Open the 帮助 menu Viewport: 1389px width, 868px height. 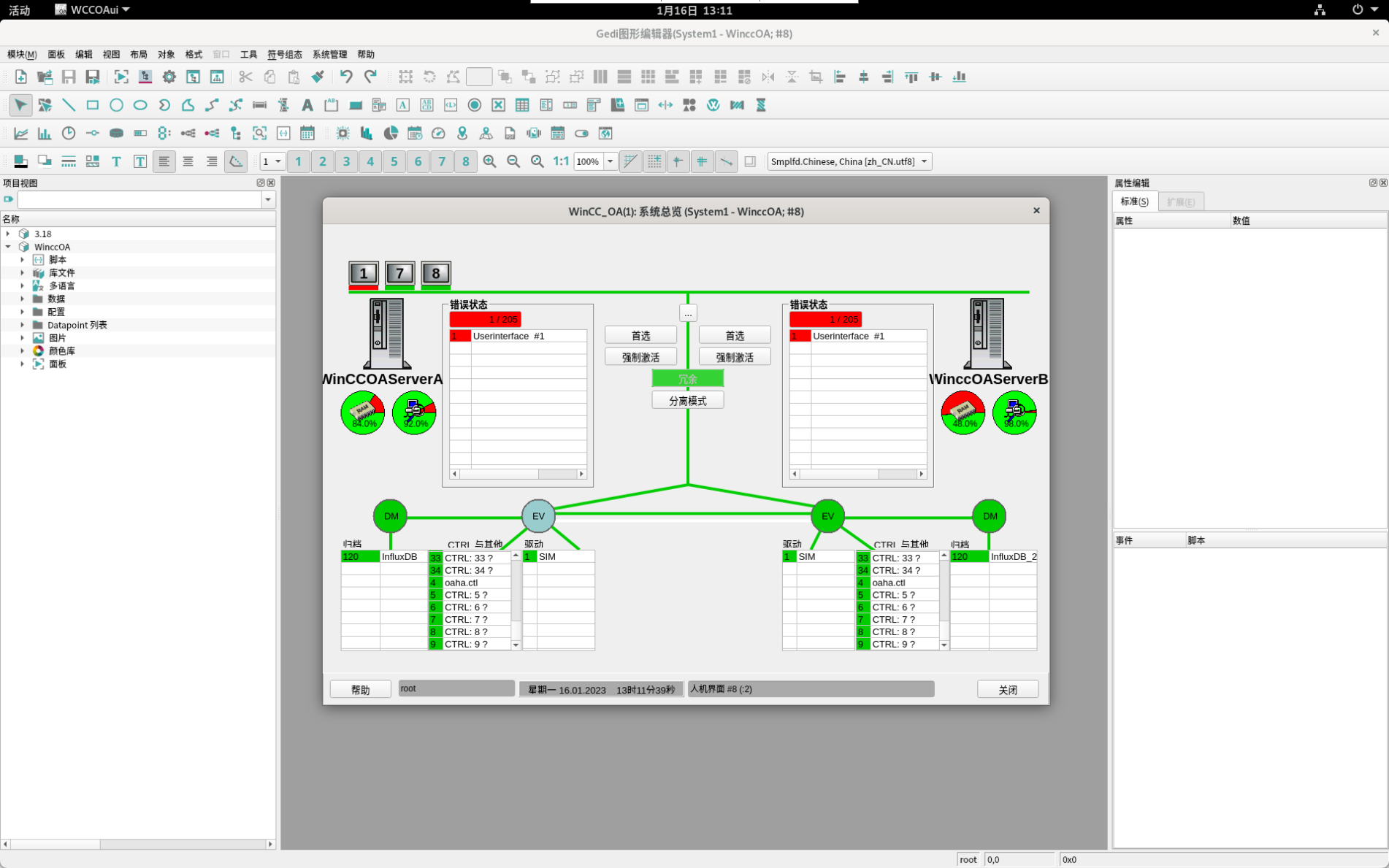(x=366, y=54)
